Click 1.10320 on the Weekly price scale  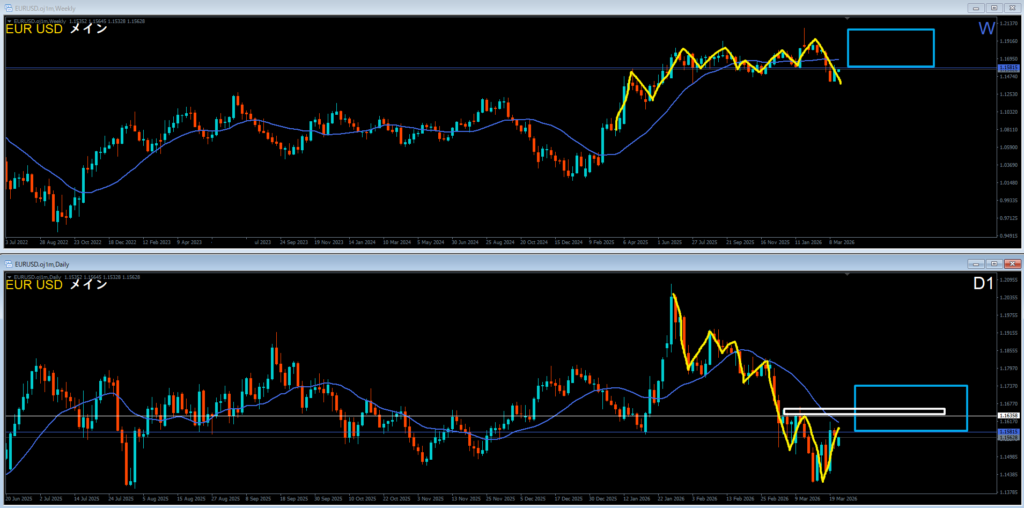pyautogui.click(x=1010, y=112)
